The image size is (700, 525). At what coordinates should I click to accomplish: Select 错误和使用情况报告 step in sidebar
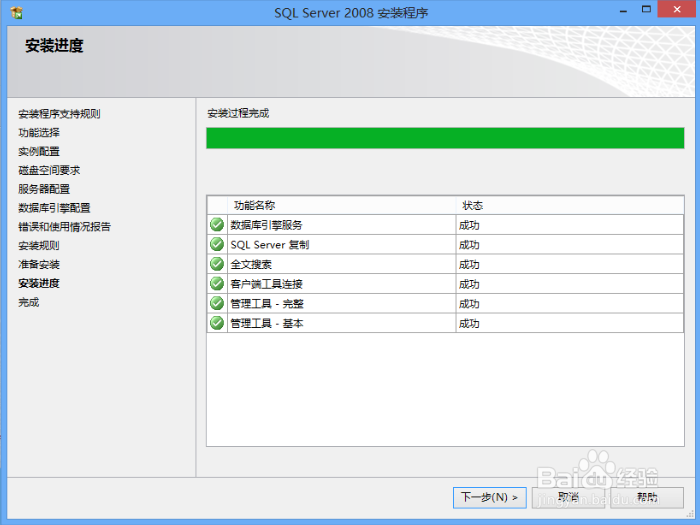pyautogui.click(x=64, y=226)
